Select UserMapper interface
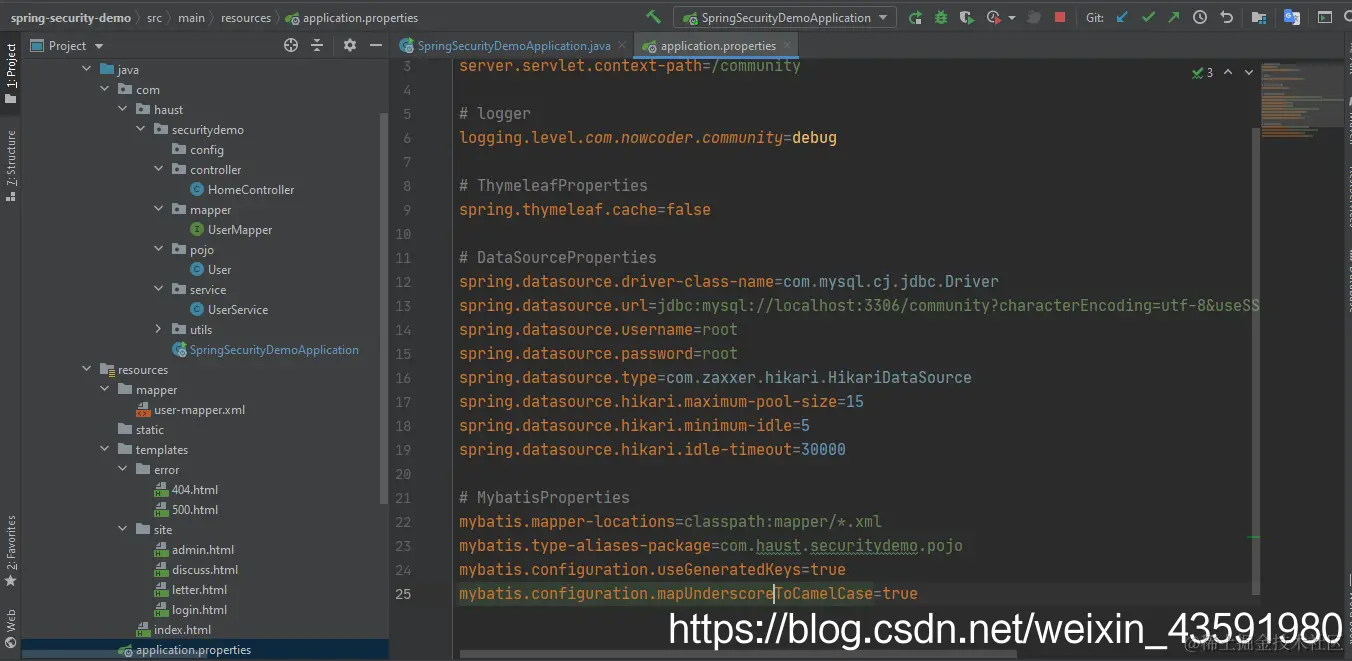 click(x=231, y=229)
